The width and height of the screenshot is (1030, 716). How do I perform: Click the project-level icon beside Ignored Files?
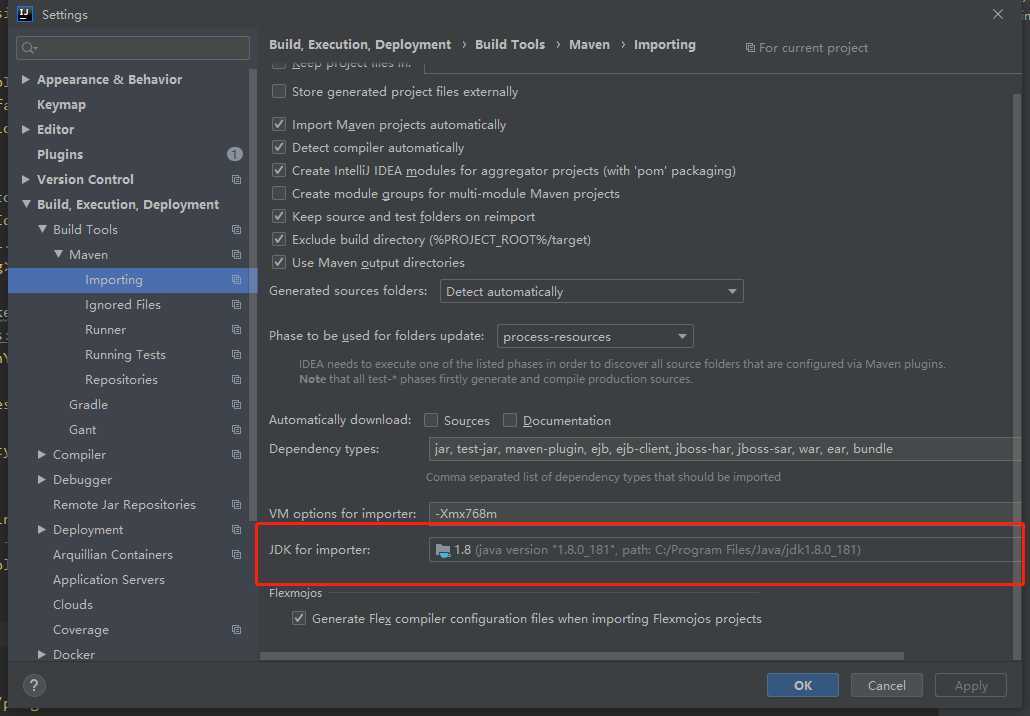point(236,304)
